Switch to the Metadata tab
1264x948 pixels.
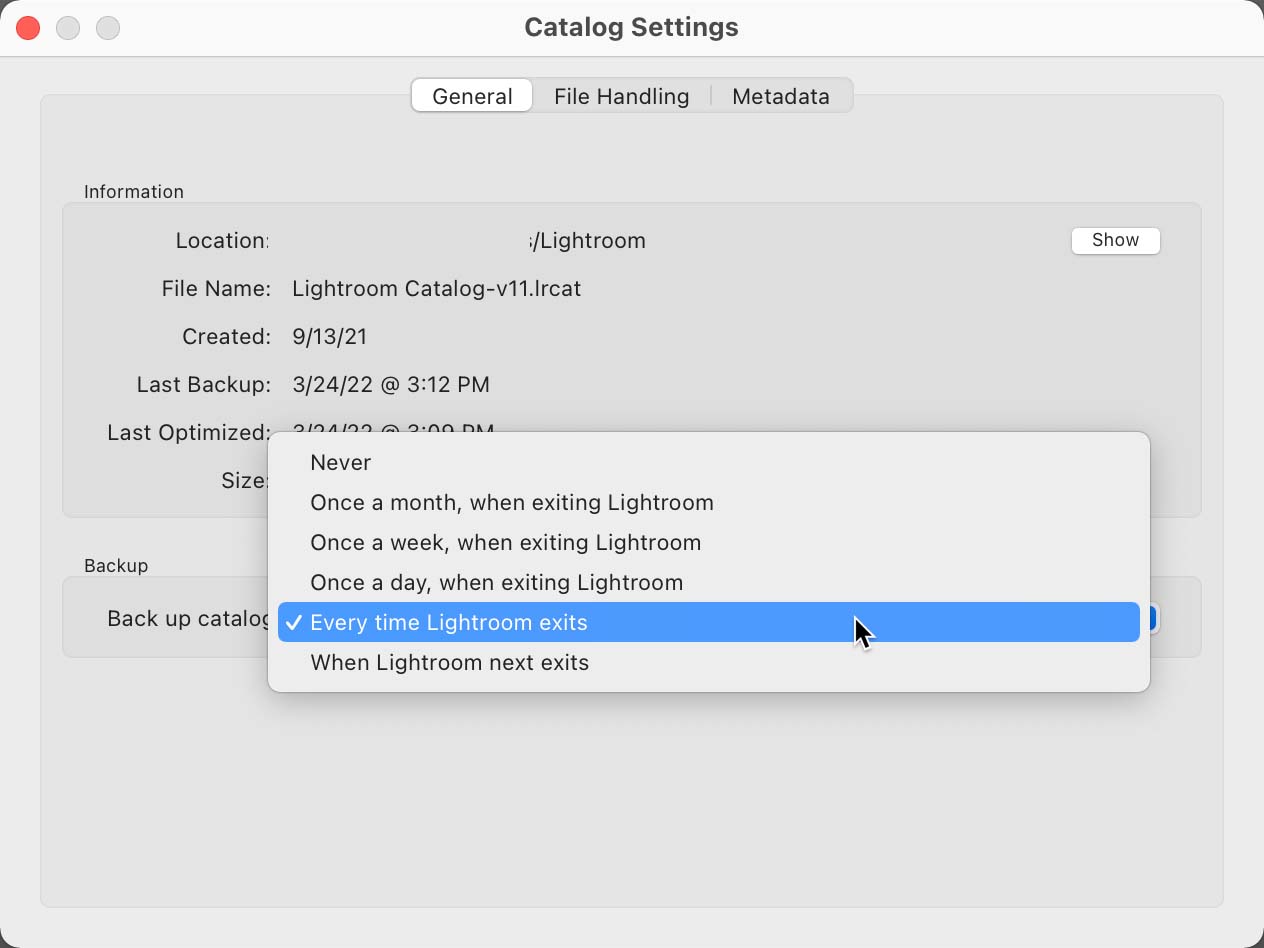781,96
